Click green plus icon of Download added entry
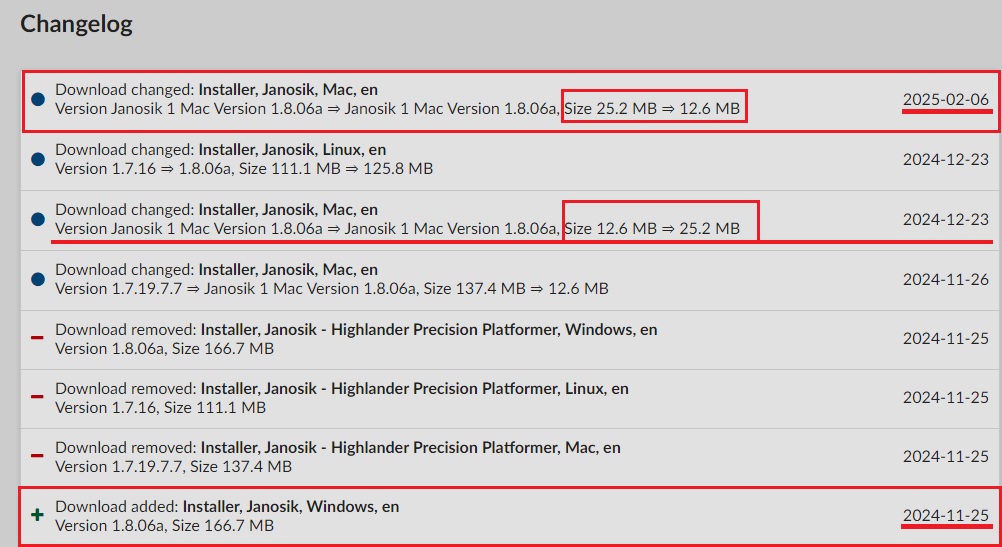1002x547 pixels. [38, 514]
